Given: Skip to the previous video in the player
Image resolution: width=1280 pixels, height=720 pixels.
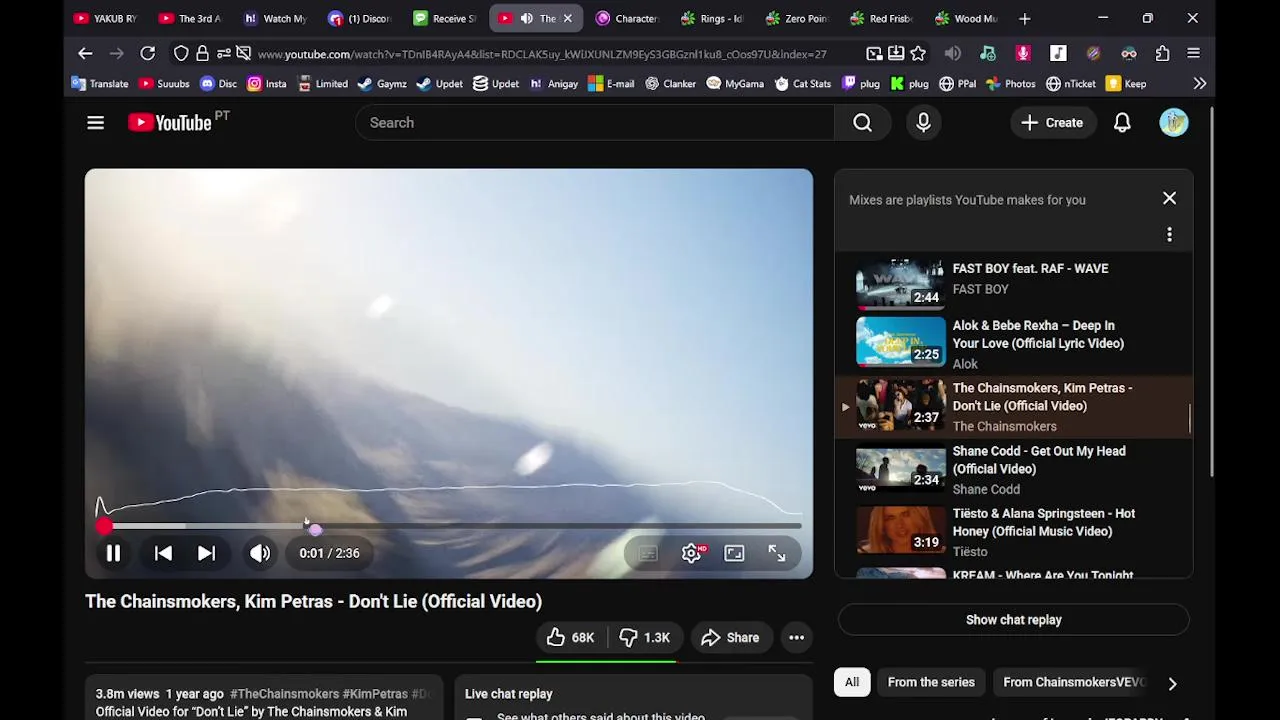Looking at the screenshot, I should (x=163, y=553).
